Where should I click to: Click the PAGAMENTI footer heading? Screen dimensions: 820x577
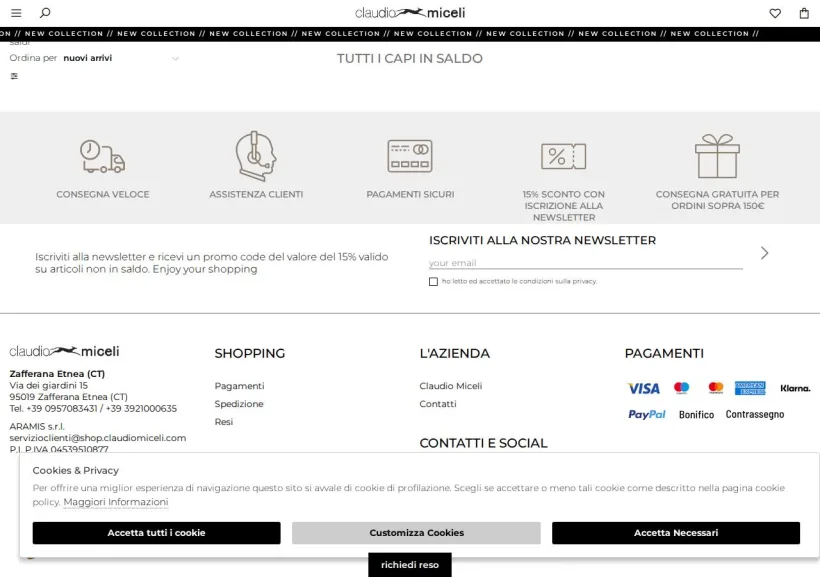pos(664,354)
